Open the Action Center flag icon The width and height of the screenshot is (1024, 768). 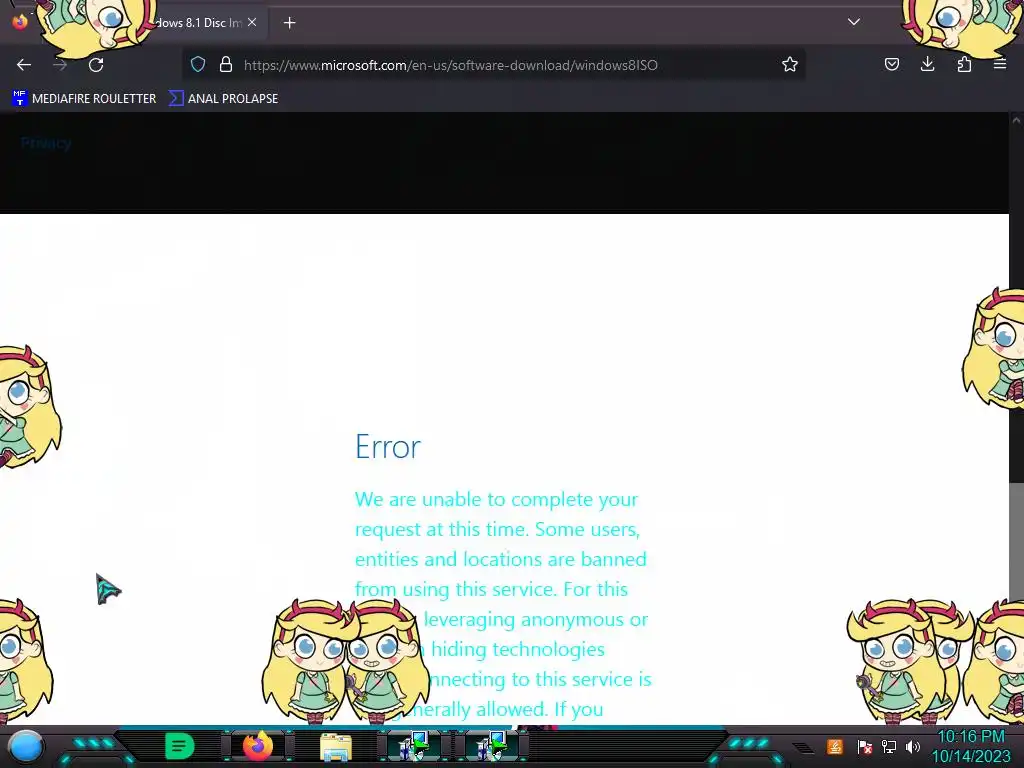[x=865, y=746]
